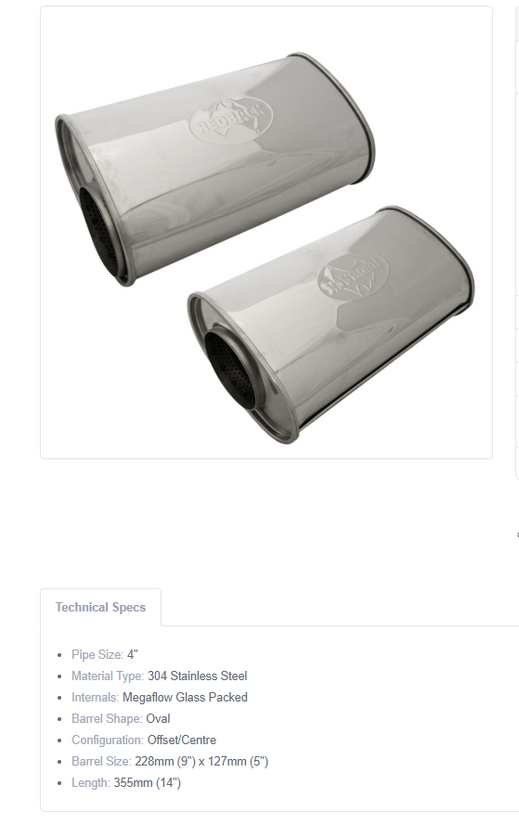The image size is (519, 824).
Task: Select the Length label
Action: pyautogui.click(x=91, y=783)
